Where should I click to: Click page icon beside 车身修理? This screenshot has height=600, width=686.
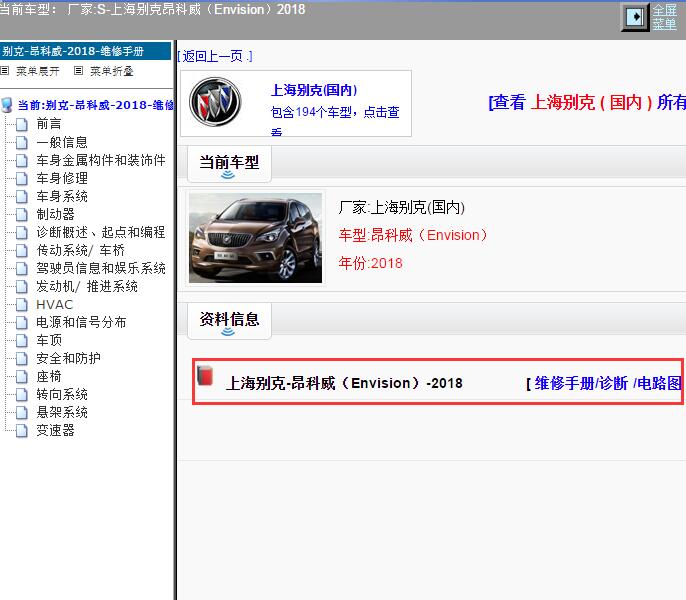pyautogui.click(x=22, y=179)
